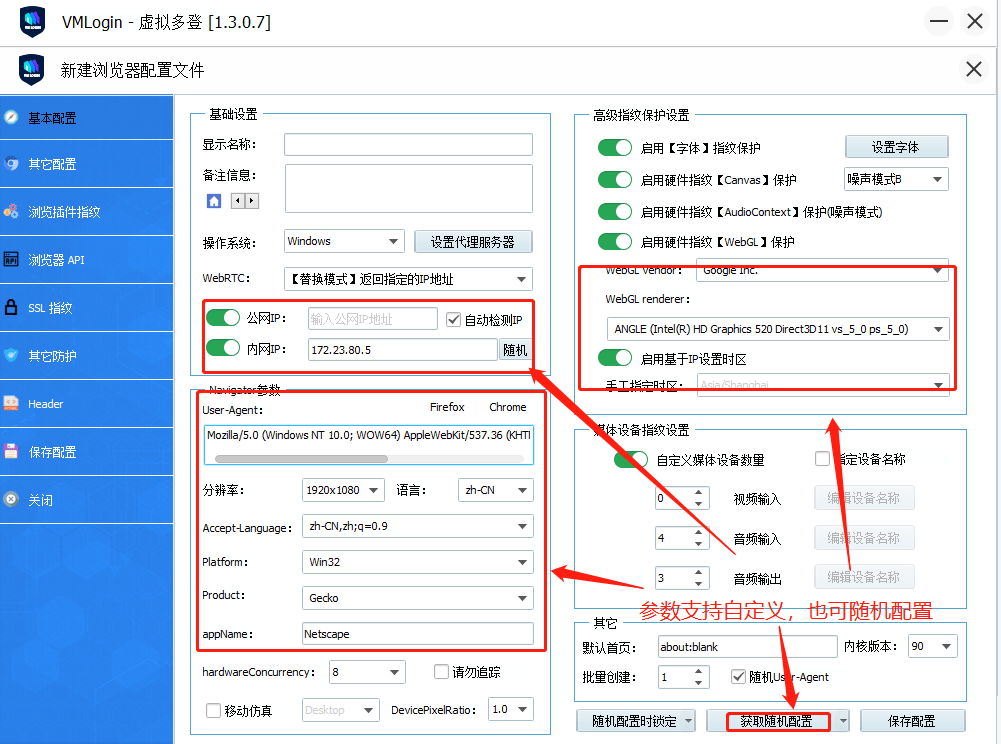1001x744 pixels.
Task: Click the API icon beside 浏览器 API
Action: [11, 259]
